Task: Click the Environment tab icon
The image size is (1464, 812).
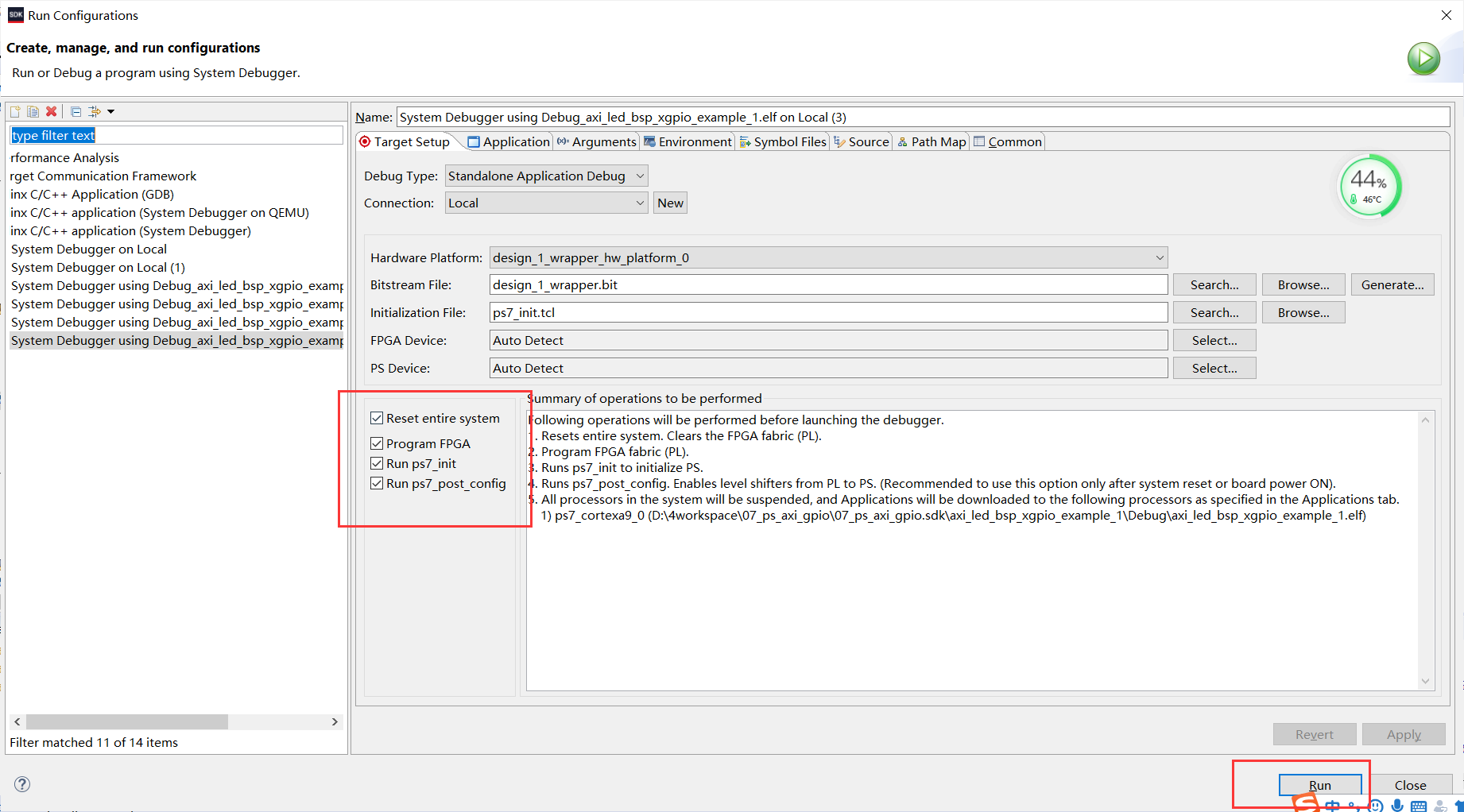Action: click(x=649, y=141)
